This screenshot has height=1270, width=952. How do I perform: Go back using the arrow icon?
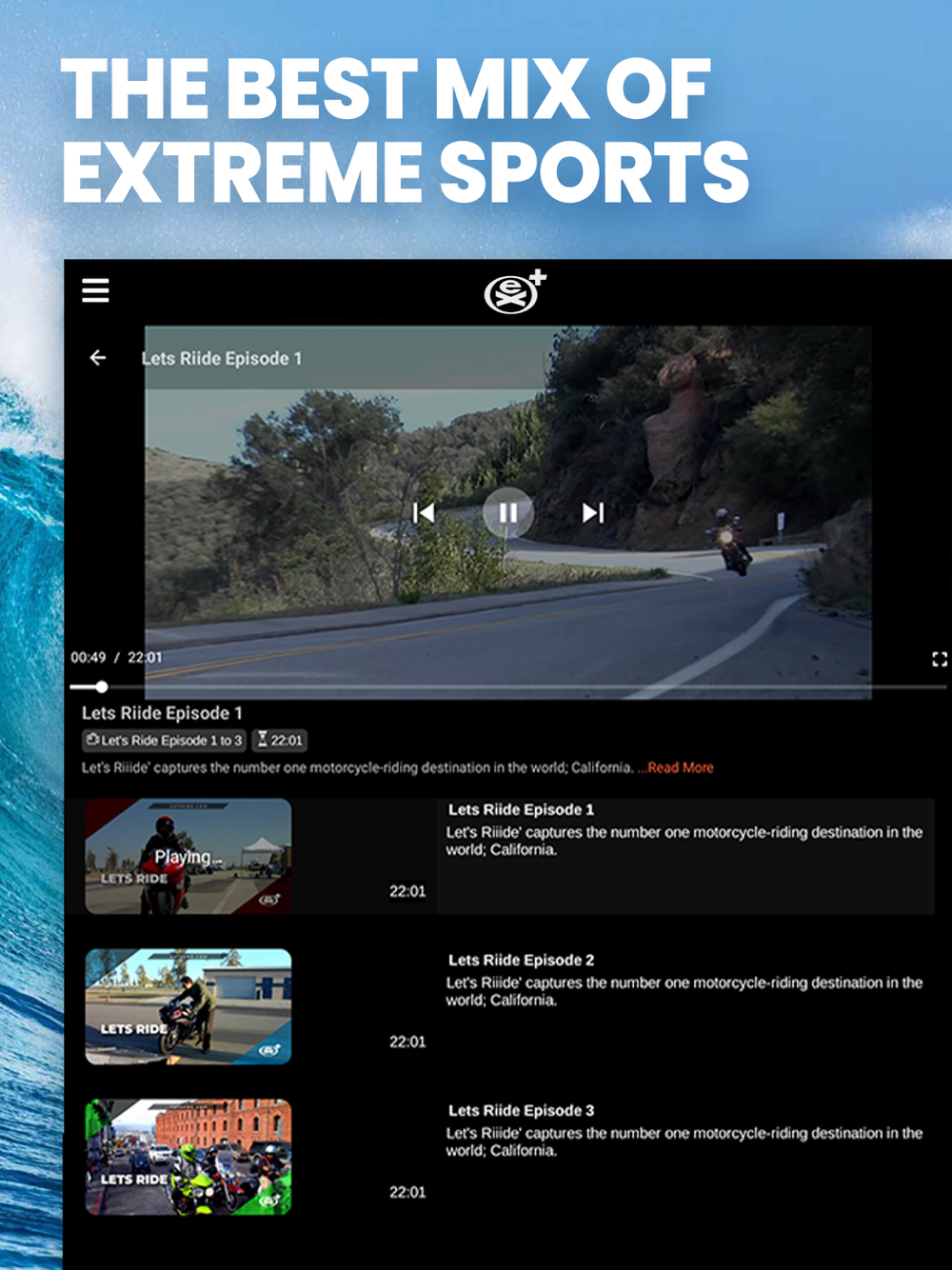pyautogui.click(x=98, y=358)
